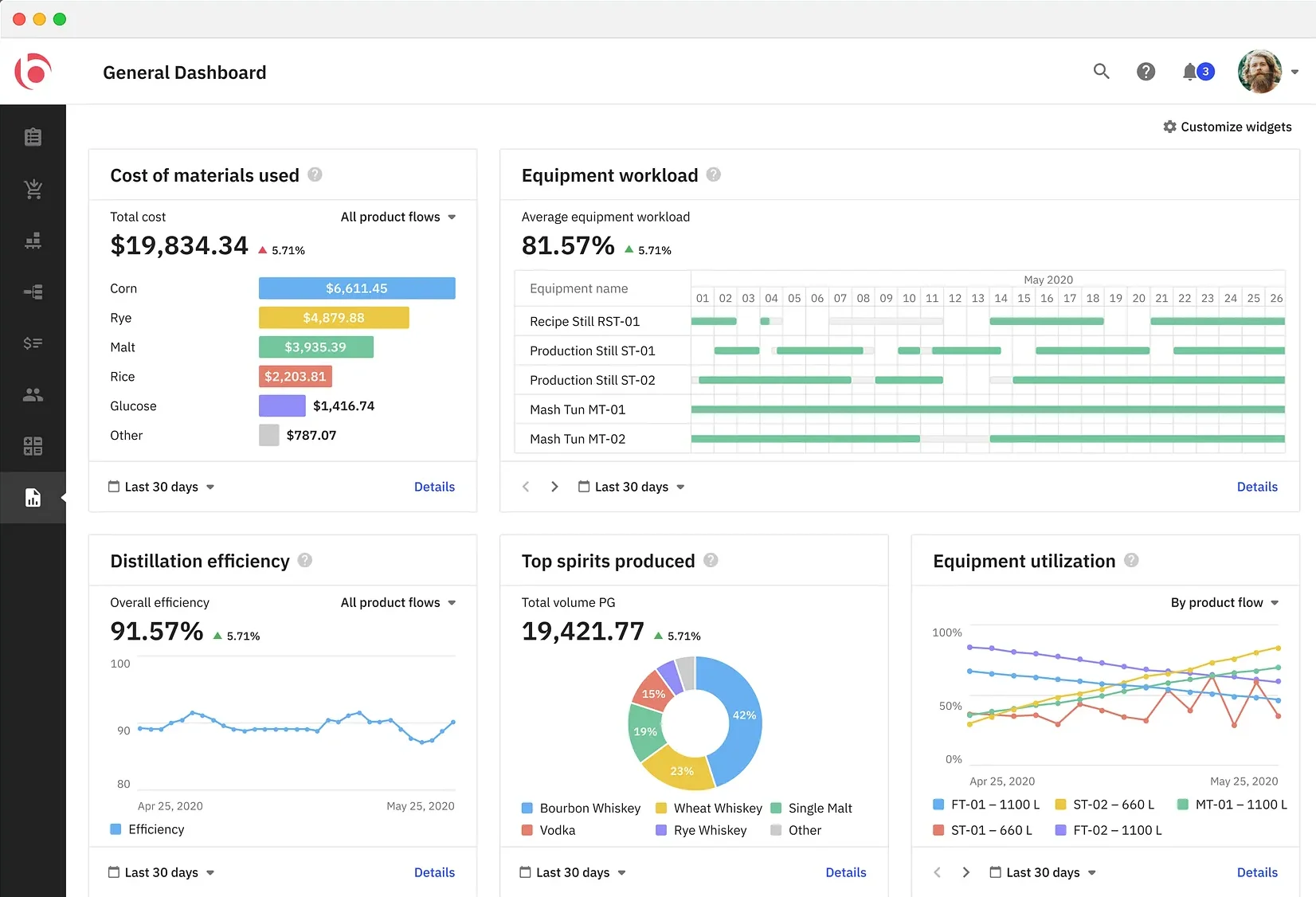Click the search magnifier icon

[x=1101, y=72]
